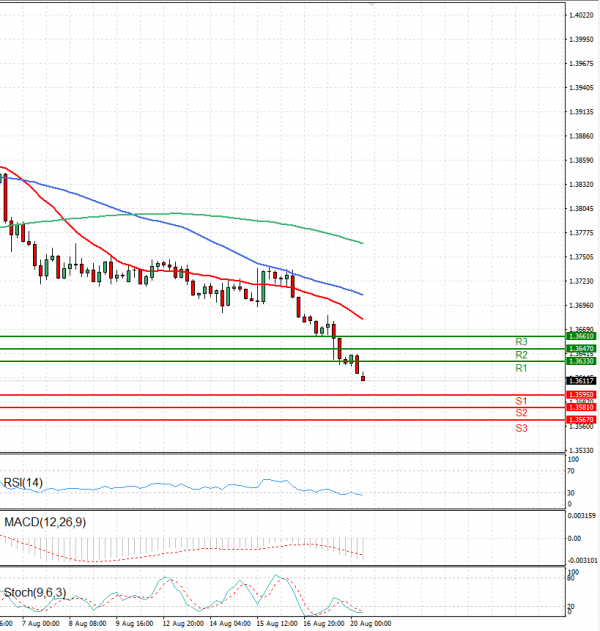
Task: Select the 1.36330 green price tag
Action: coord(581,361)
